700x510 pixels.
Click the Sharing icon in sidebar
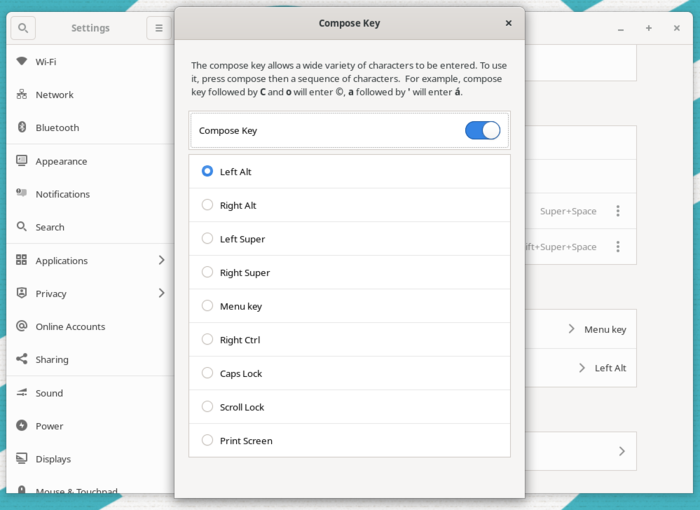point(21,359)
